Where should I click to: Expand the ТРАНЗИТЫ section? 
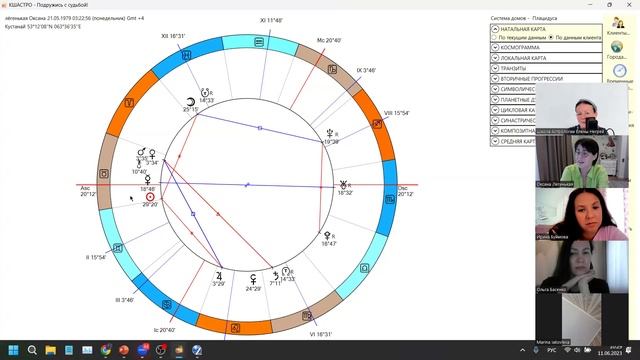pos(546,68)
